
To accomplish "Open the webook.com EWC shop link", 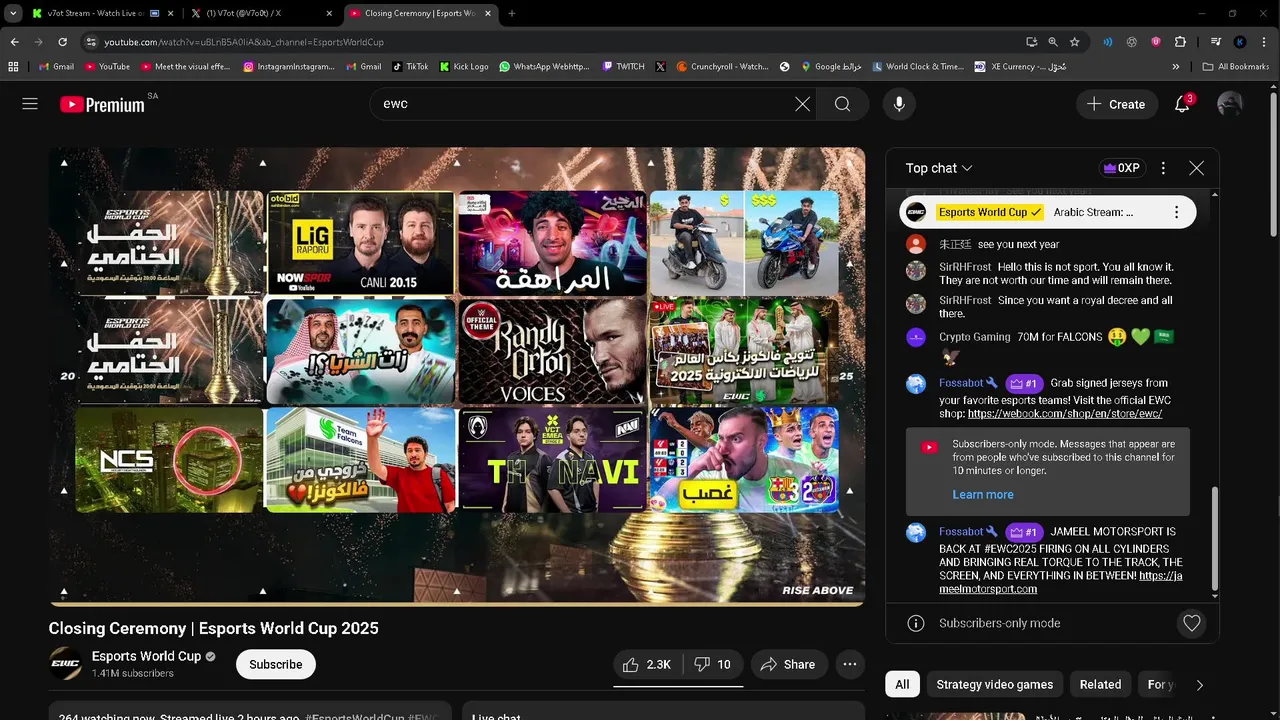I will 1065,413.
